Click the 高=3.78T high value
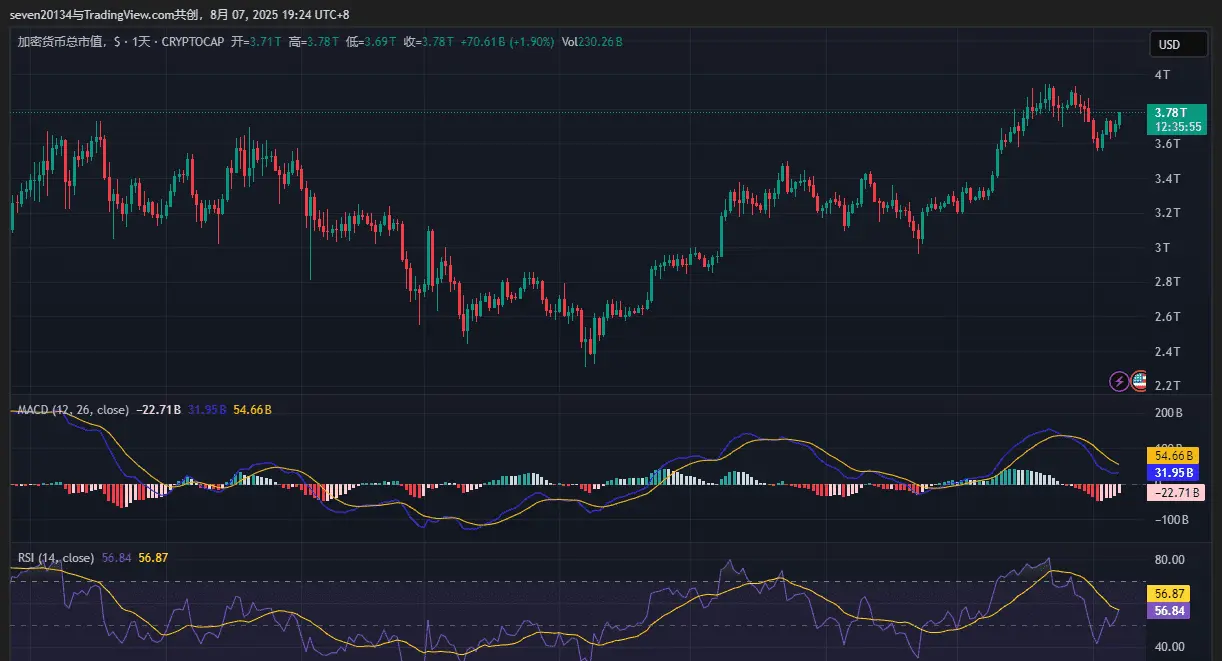The height and width of the screenshot is (661, 1222). tap(315, 42)
